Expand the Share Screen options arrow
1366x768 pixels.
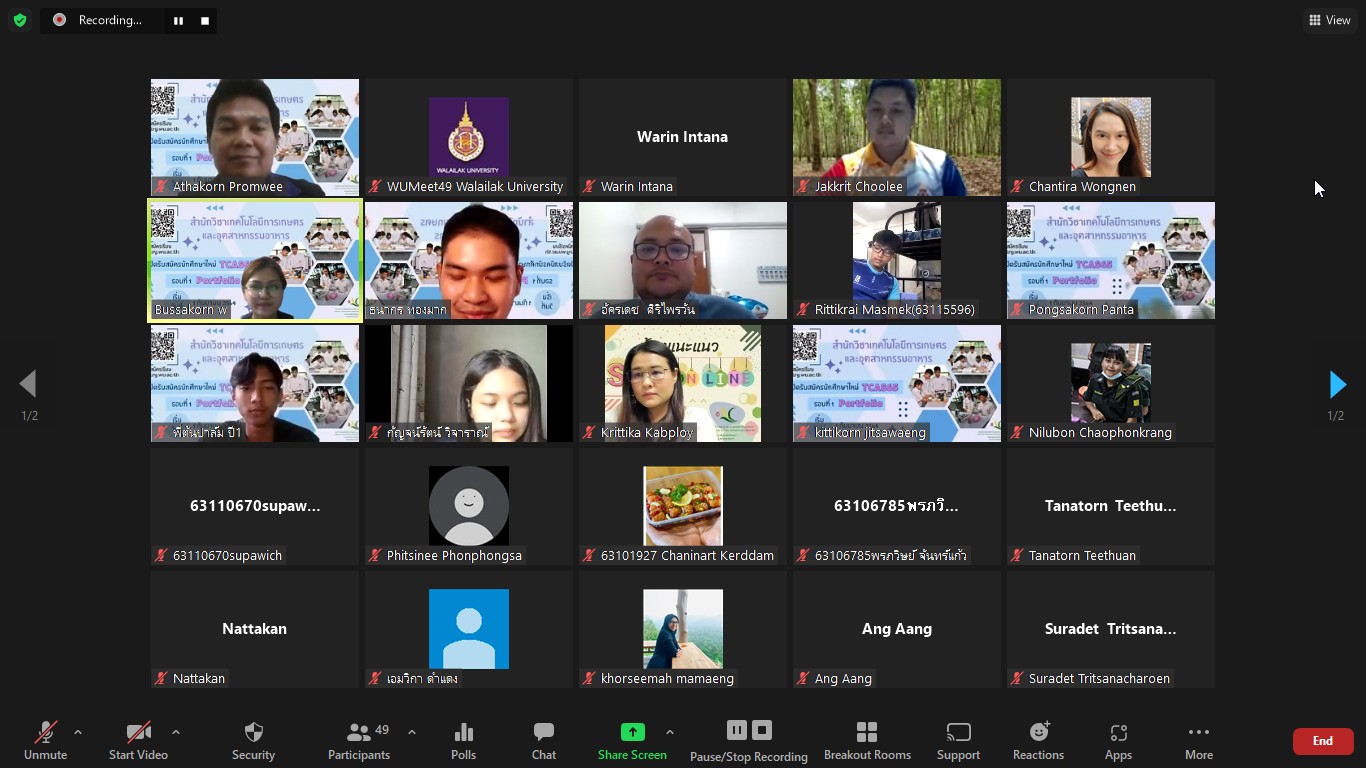tap(670, 732)
